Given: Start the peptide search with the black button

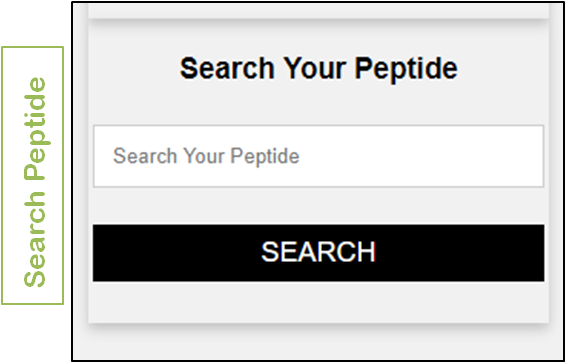Looking at the screenshot, I should (x=318, y=253).
